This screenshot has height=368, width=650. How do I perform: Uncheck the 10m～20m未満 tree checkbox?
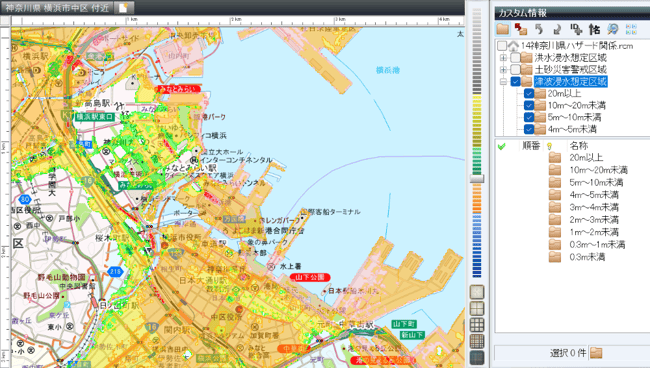(x=529, y=105)
